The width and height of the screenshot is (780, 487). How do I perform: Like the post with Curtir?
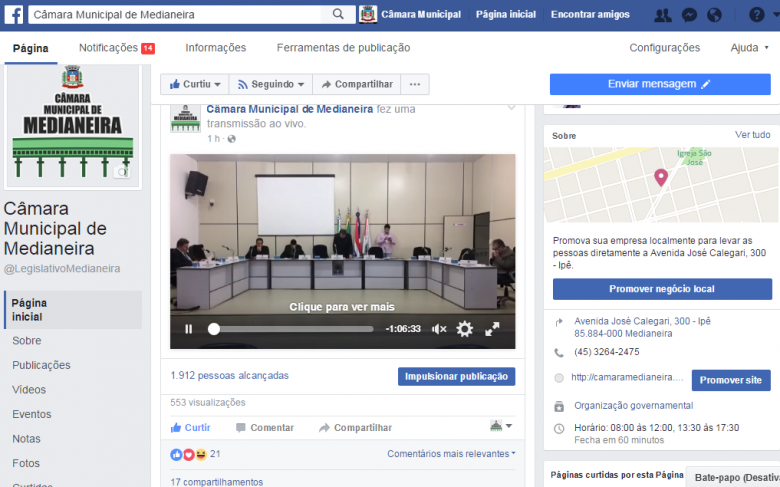191,427
